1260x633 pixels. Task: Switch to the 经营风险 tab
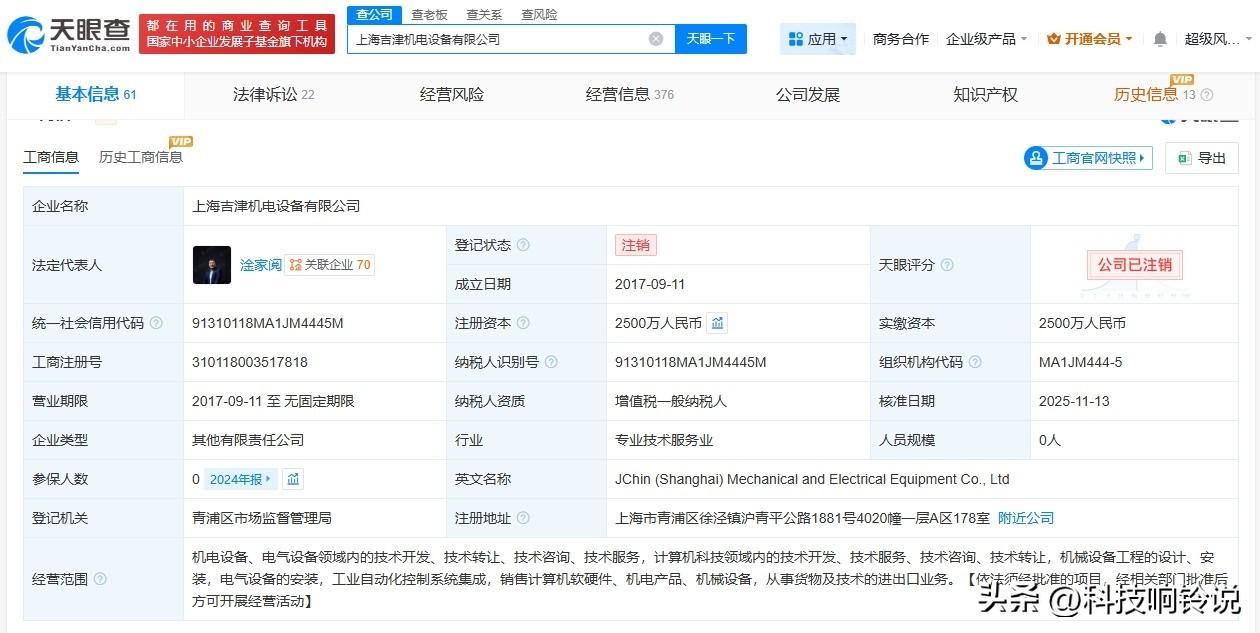452,94
